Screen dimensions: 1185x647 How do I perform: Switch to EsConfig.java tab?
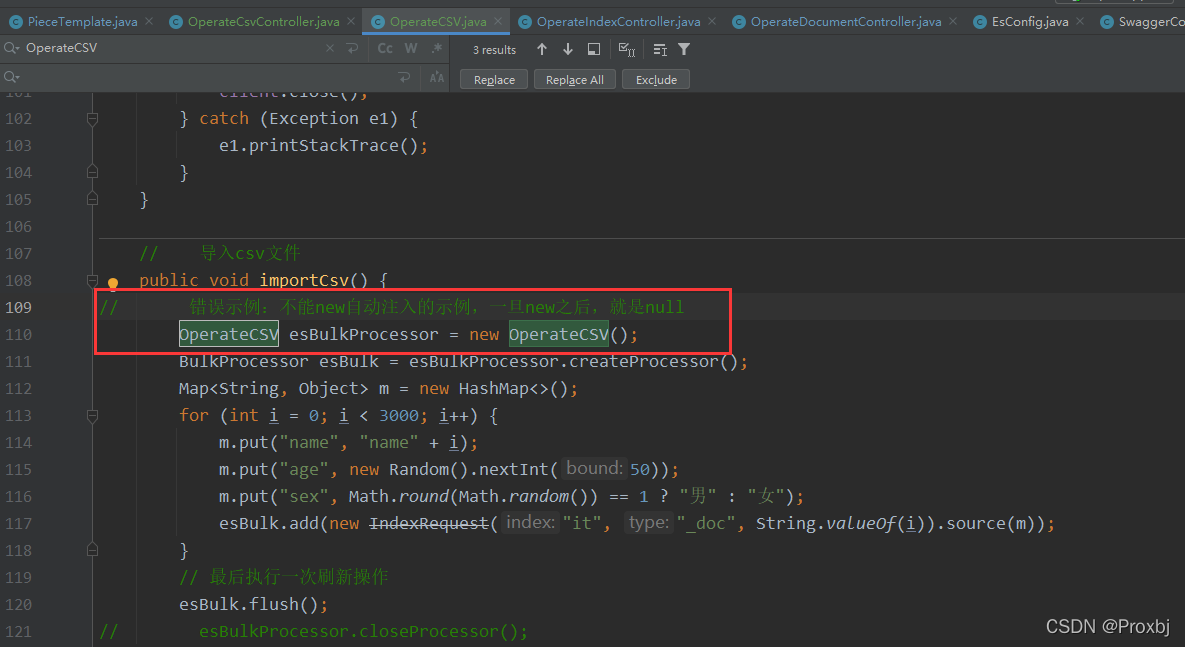tap(1030, 22)
